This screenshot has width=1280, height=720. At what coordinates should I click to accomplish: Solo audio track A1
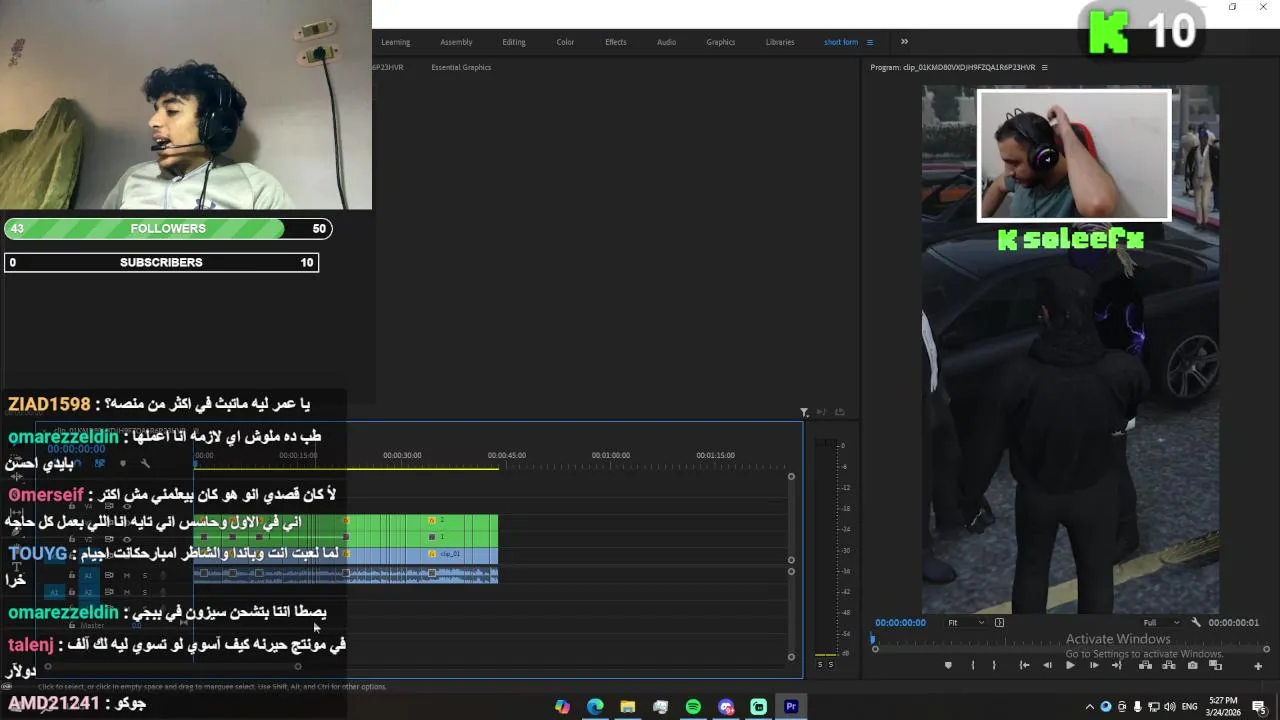(145, 575)
